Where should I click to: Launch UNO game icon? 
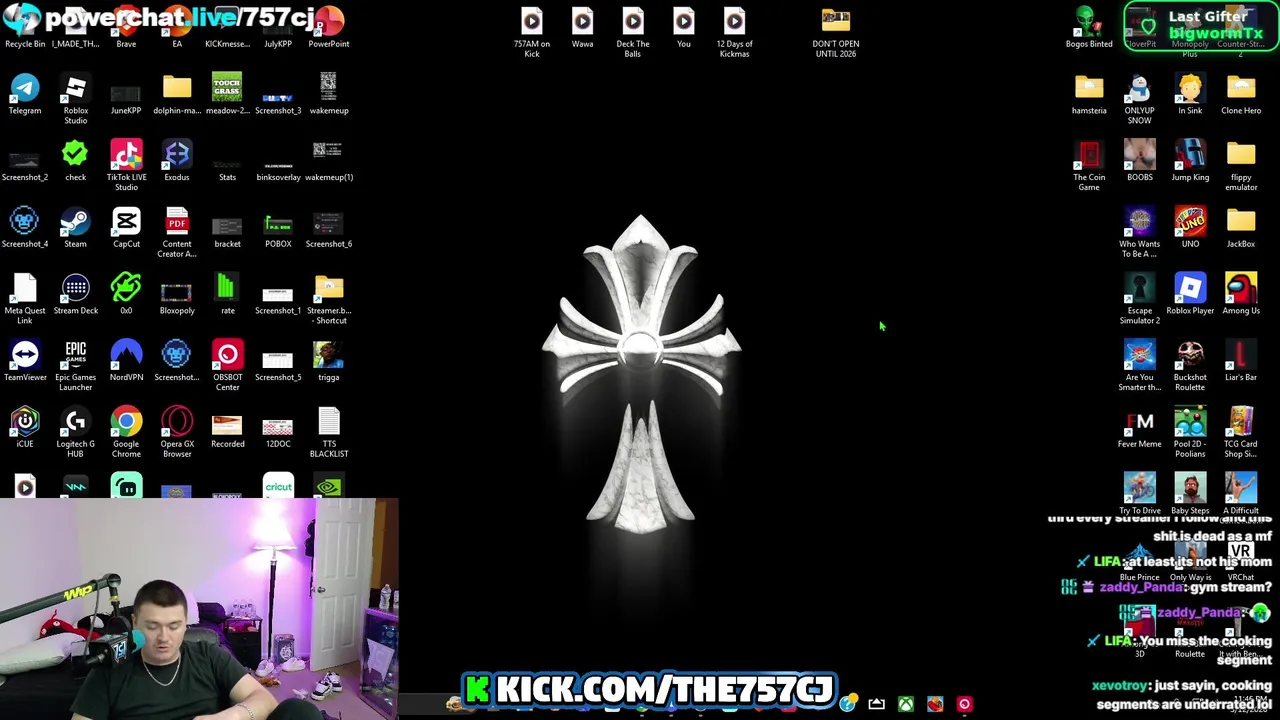[1190, 227]
